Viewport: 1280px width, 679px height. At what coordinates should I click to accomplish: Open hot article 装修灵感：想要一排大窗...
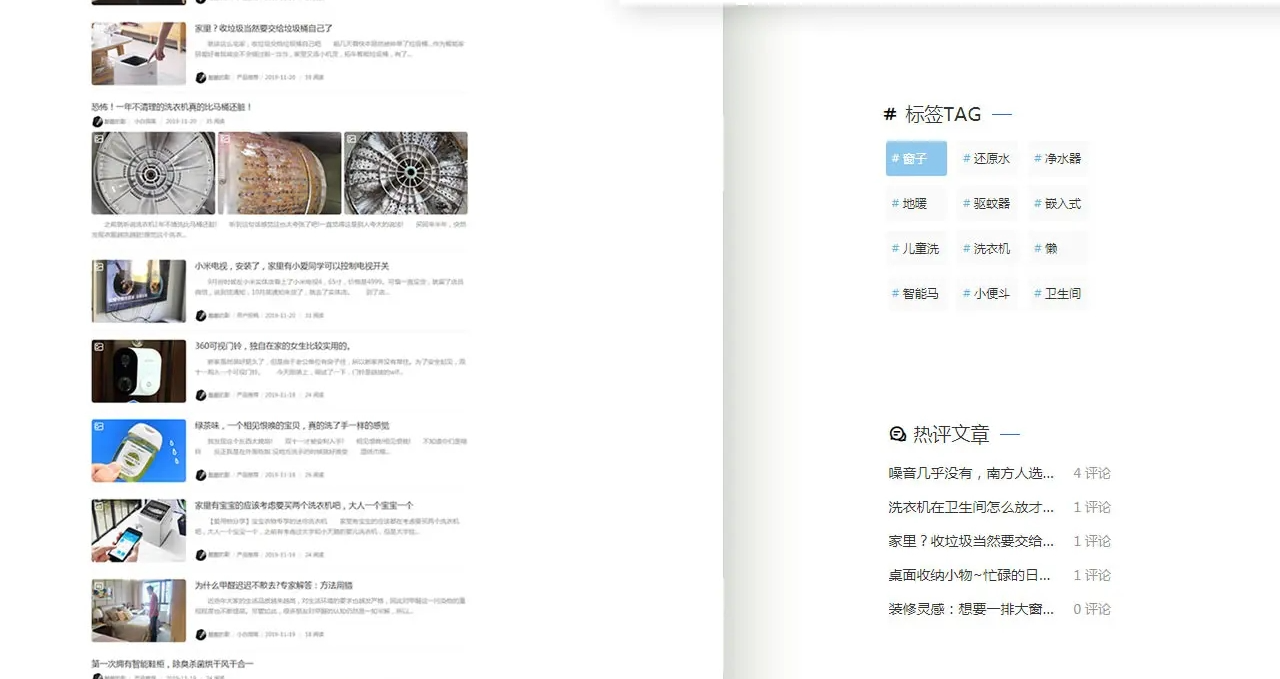[971, 609]
